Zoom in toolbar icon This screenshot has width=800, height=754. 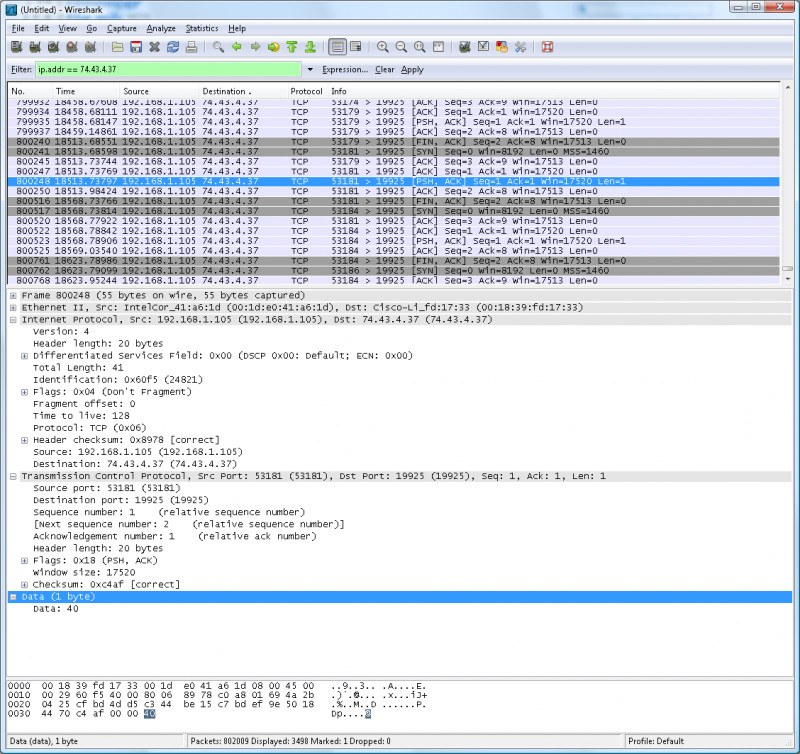coord(382,47)
